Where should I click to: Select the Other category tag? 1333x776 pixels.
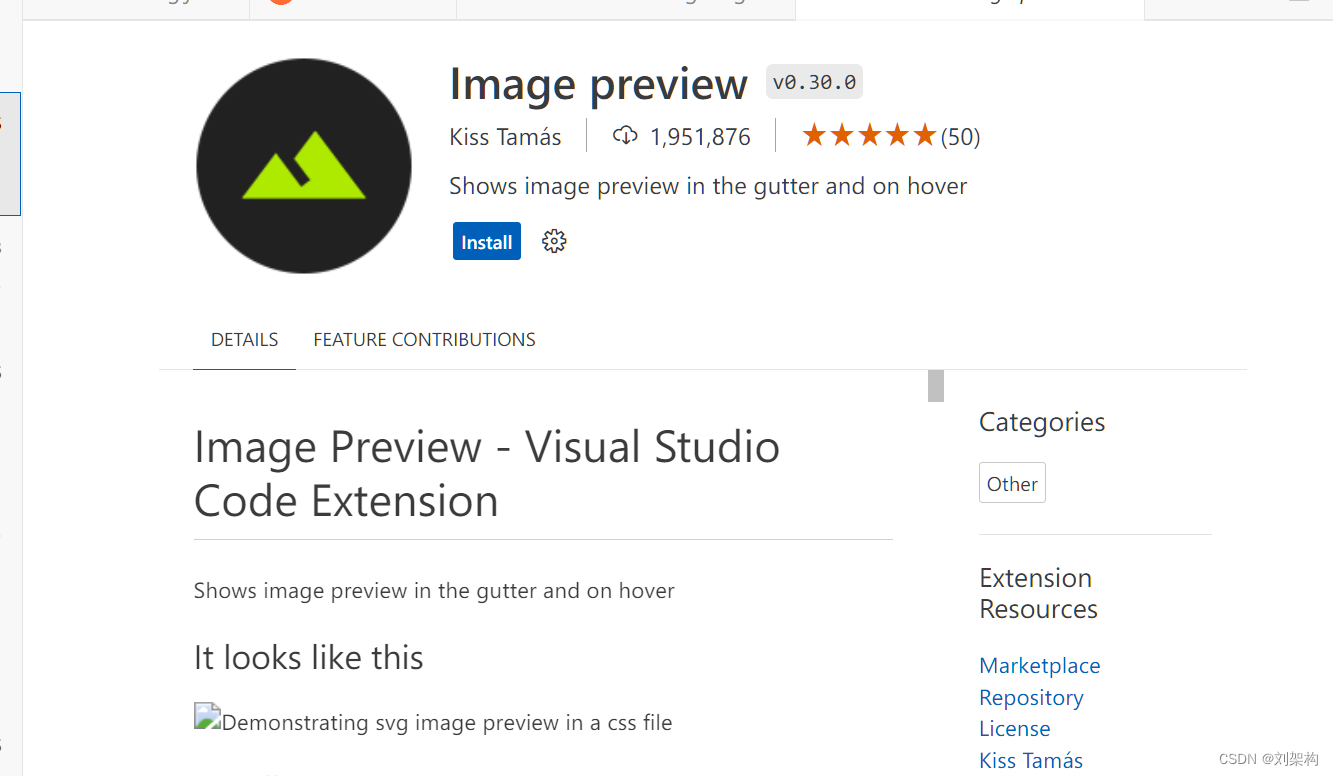click(x=1012, y=483)
